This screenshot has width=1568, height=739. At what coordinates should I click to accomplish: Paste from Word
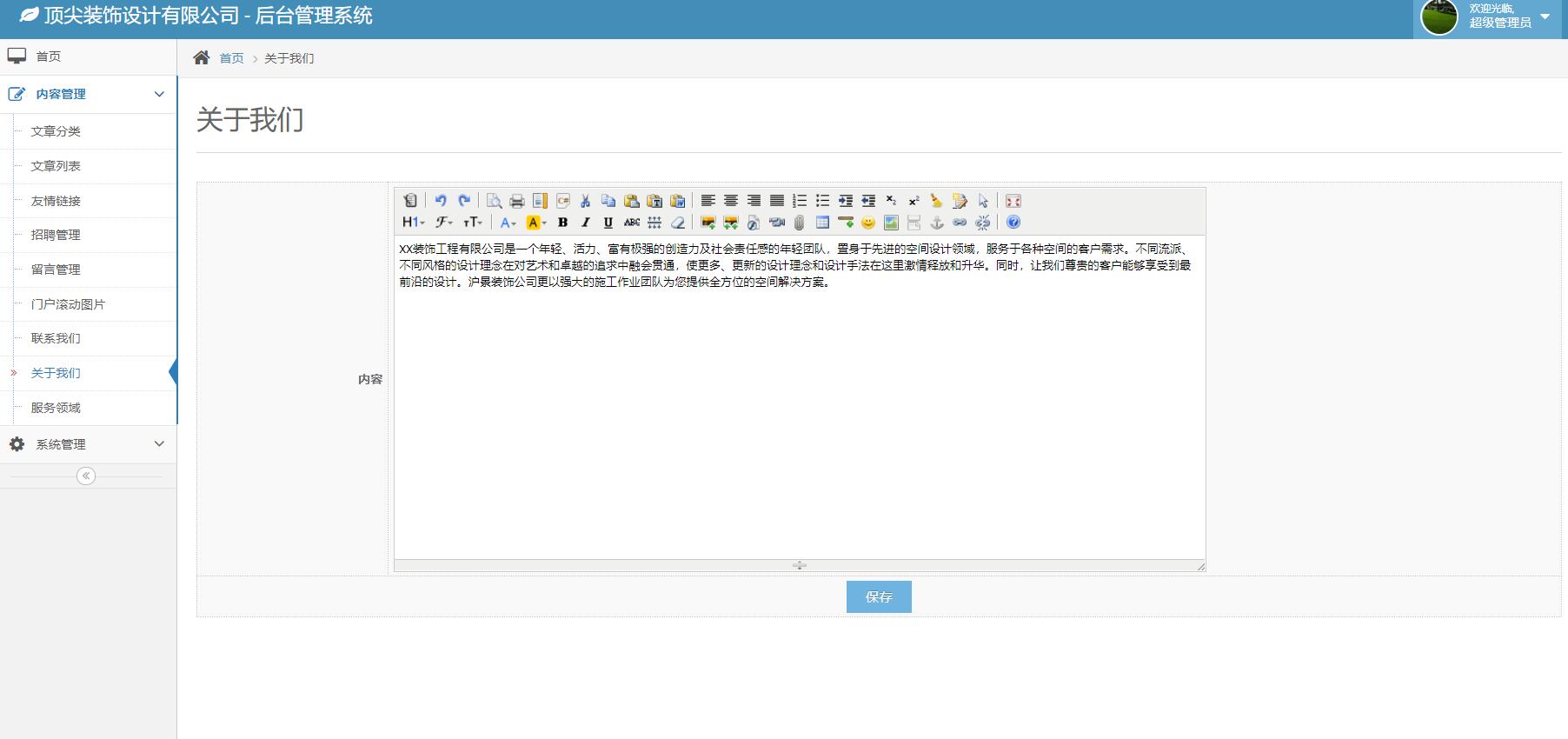[x=678, y=201]
